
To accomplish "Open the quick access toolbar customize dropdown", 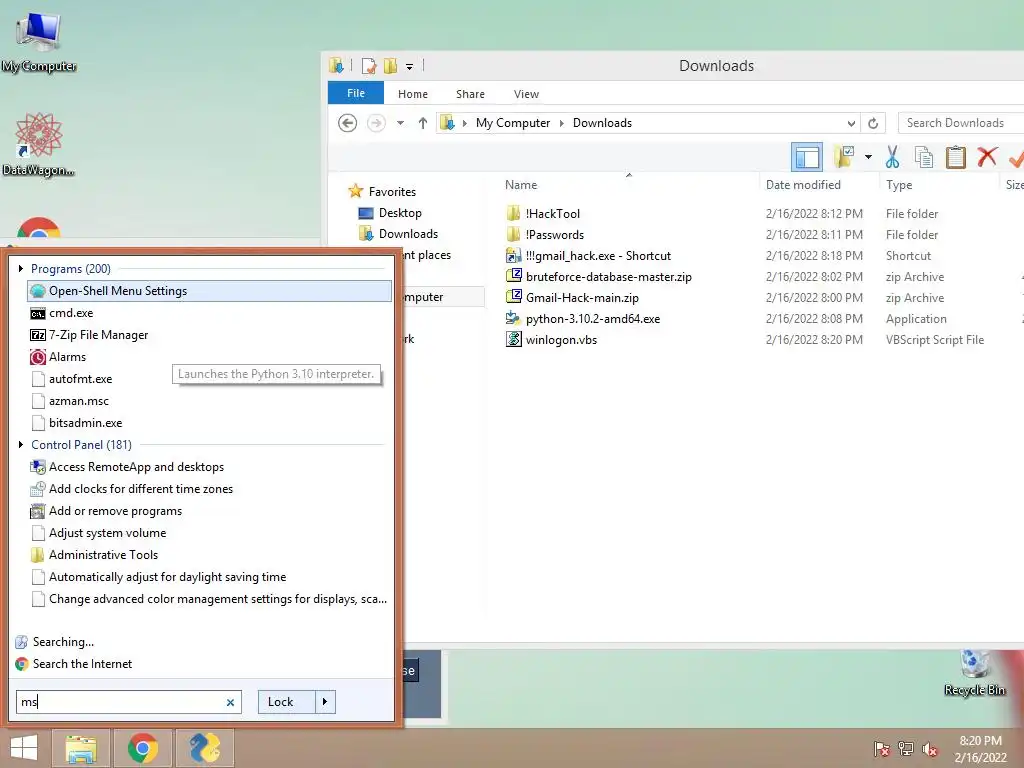I will [409, 66].
